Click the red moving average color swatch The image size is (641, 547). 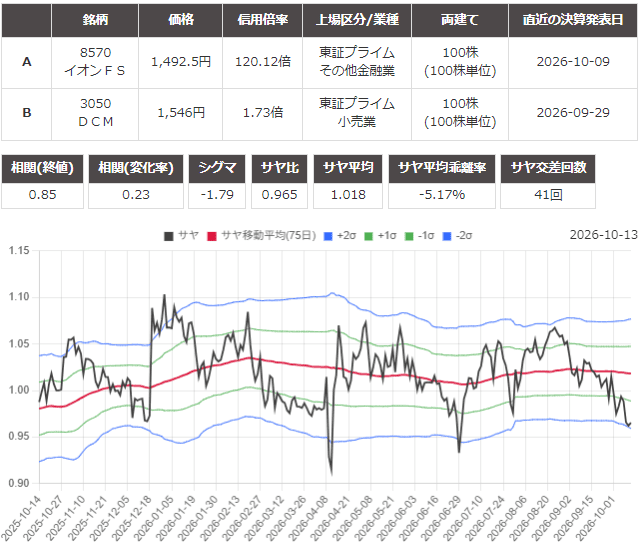212,236
